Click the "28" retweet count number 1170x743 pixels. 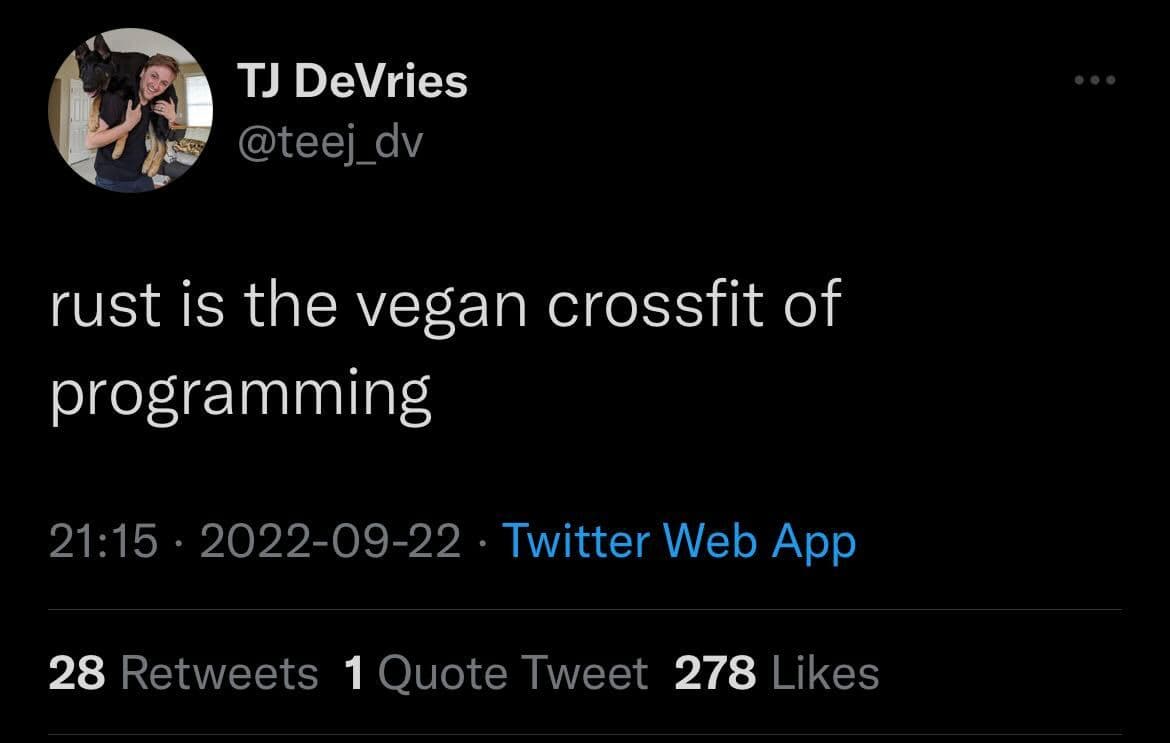point(77,673)
